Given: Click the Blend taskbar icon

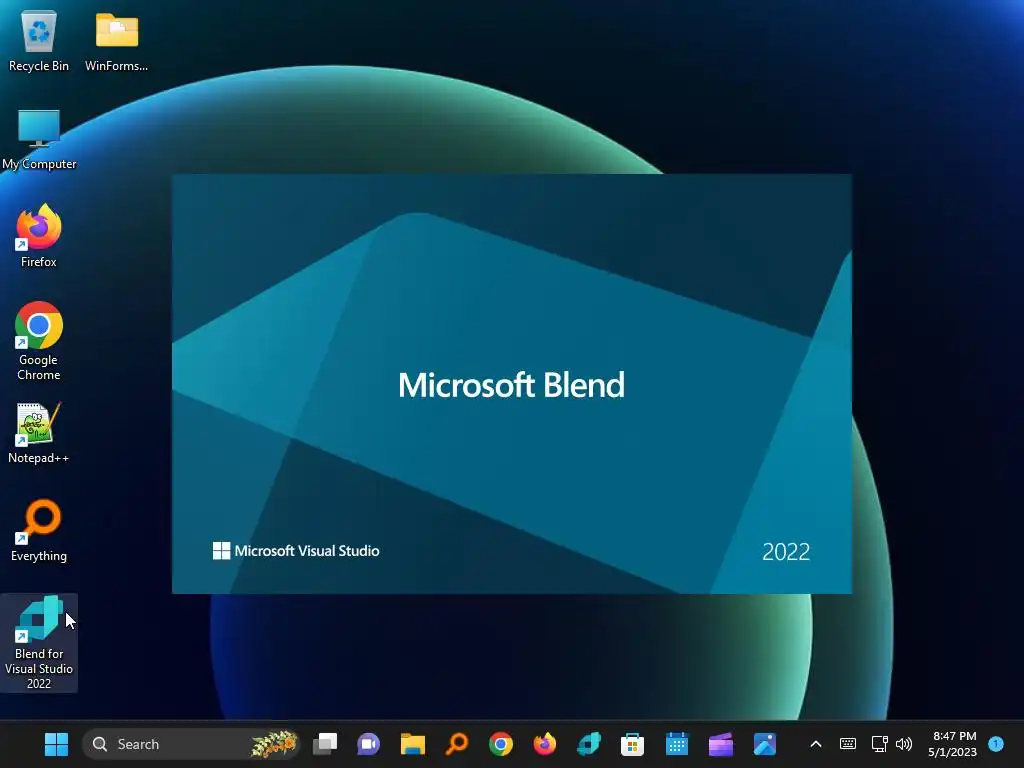Looking at the screenshot, I should click(x=588, y=744).
